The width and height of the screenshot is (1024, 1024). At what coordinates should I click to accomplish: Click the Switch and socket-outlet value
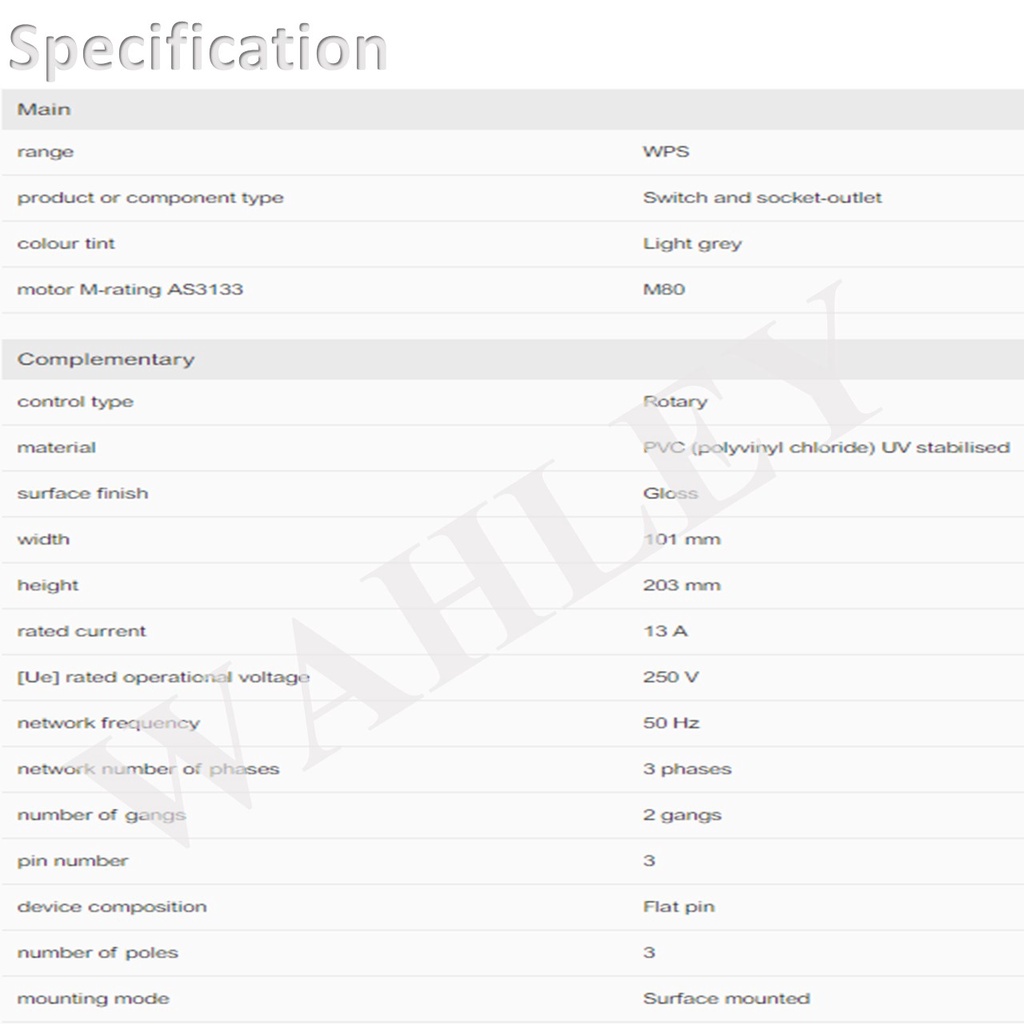pyautogui.click(x=762, y=198)
